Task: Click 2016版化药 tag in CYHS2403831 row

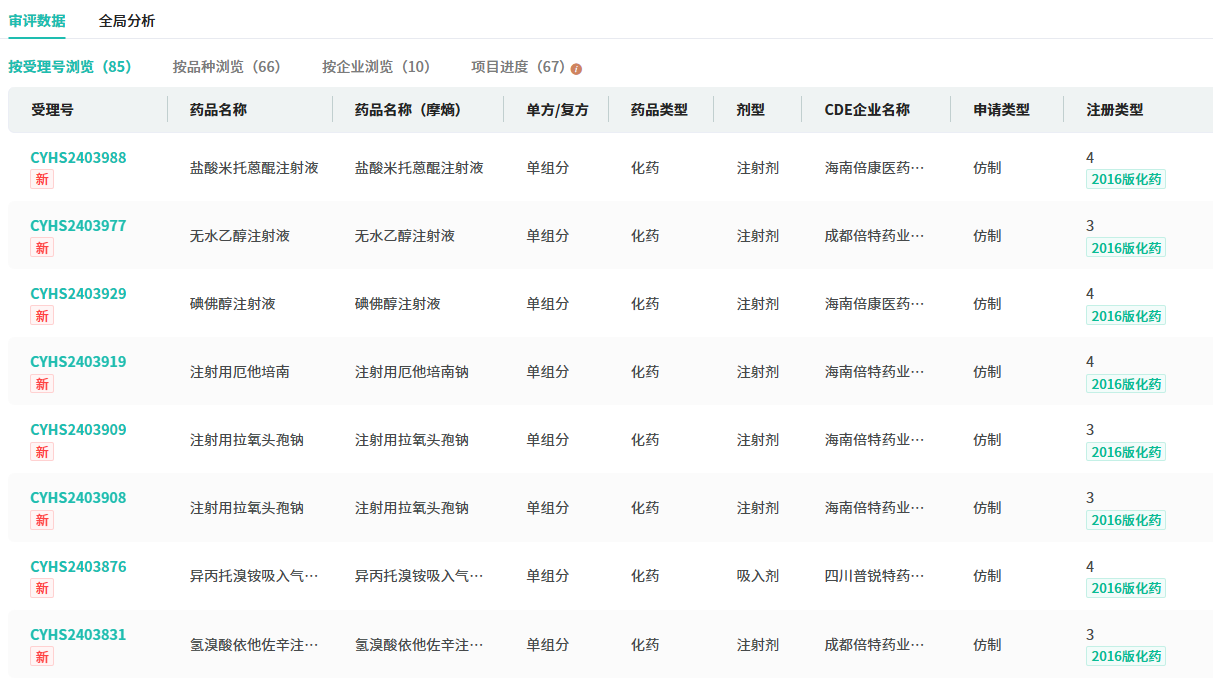Action: tap(1126, 657)
